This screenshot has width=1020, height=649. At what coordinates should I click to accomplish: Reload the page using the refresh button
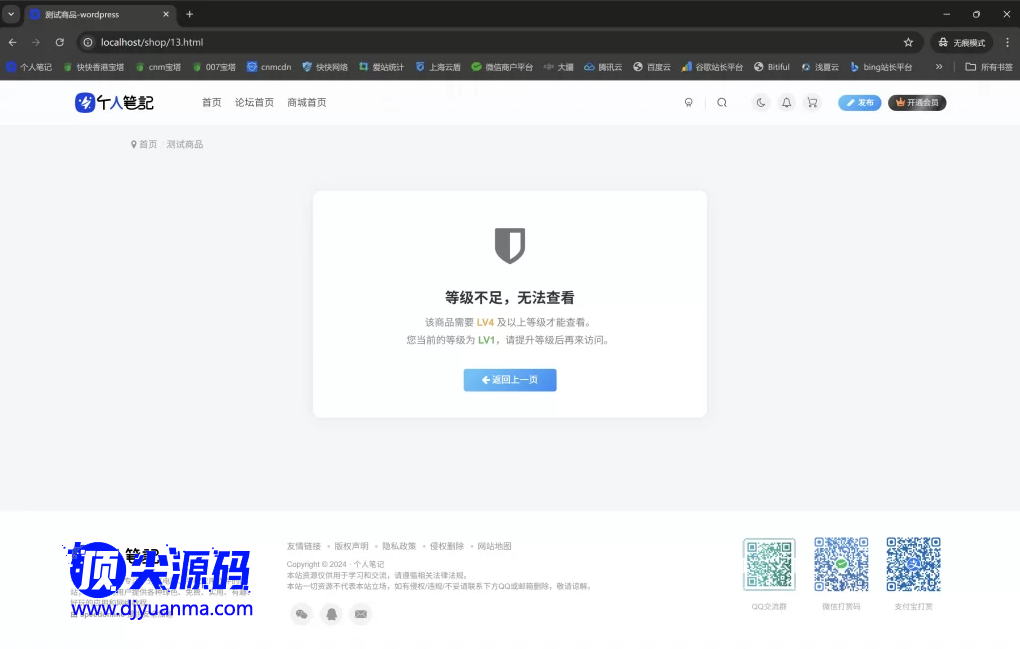click(60, 42)
